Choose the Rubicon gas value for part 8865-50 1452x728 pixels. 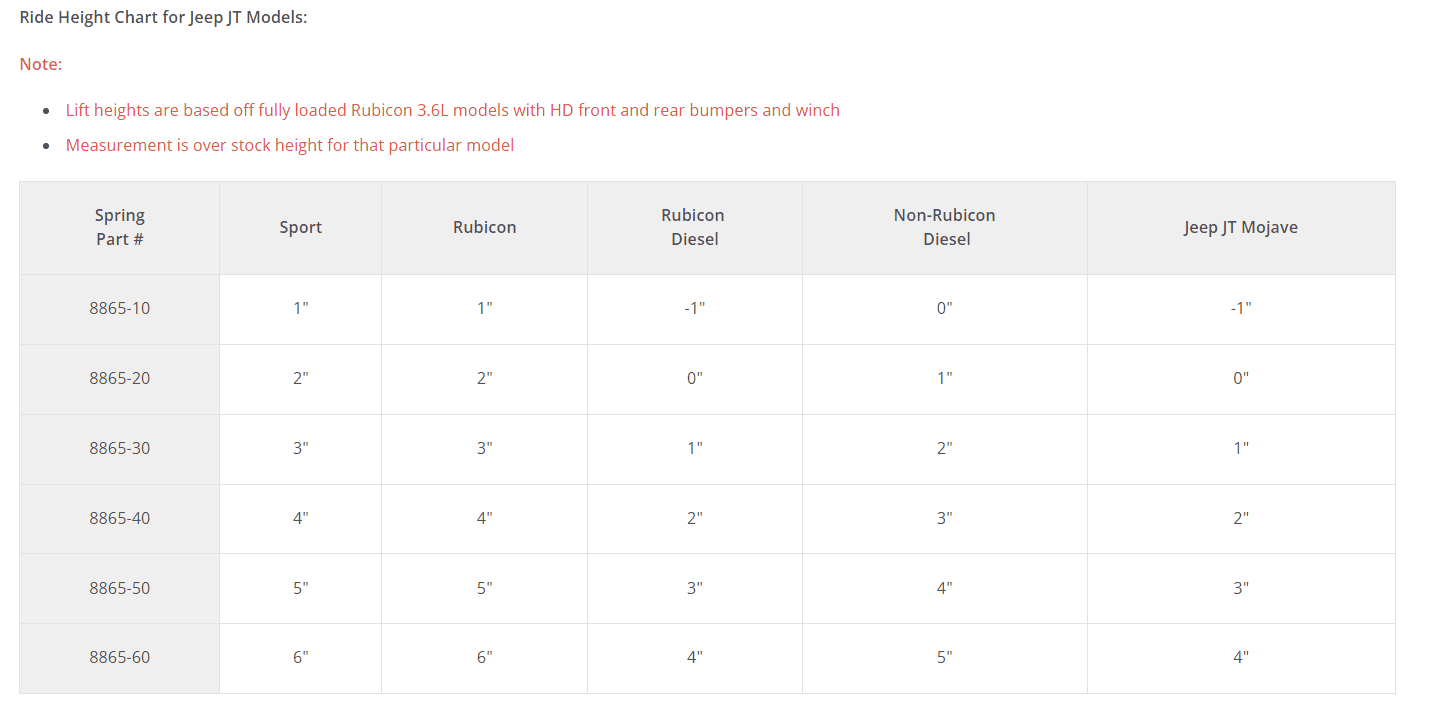pos(485,589)
